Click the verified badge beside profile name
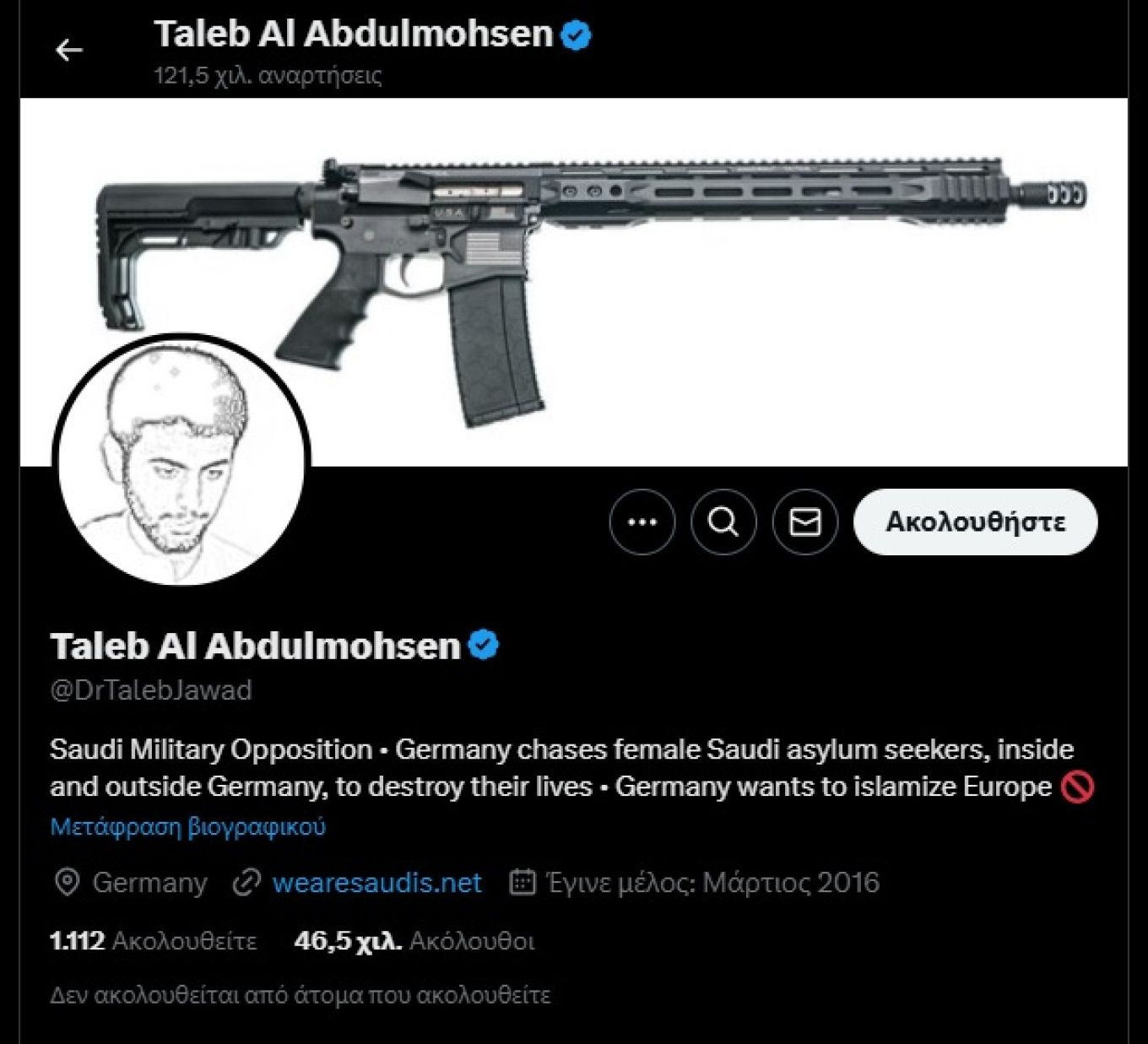Viewport: 1148px width, 1044px height. coord(484,646)
